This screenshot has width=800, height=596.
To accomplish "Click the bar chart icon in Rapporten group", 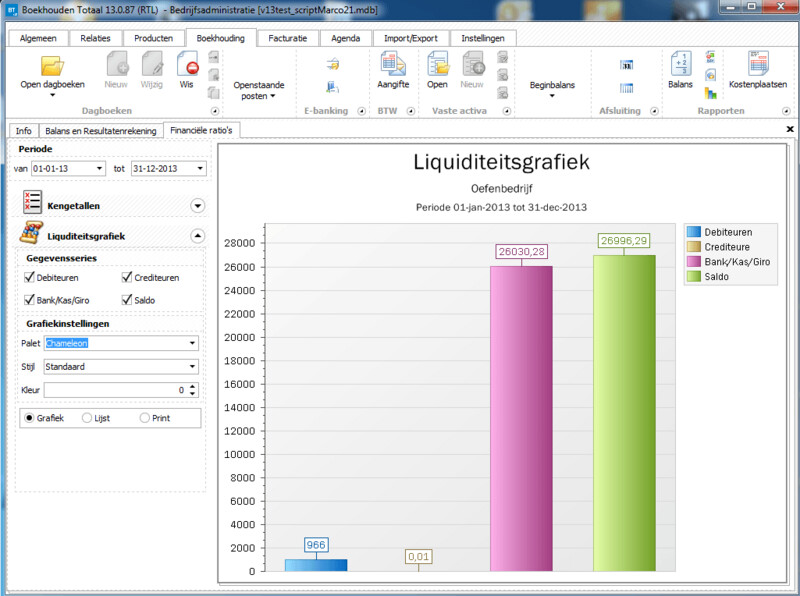I will click(x=710, y=93).
